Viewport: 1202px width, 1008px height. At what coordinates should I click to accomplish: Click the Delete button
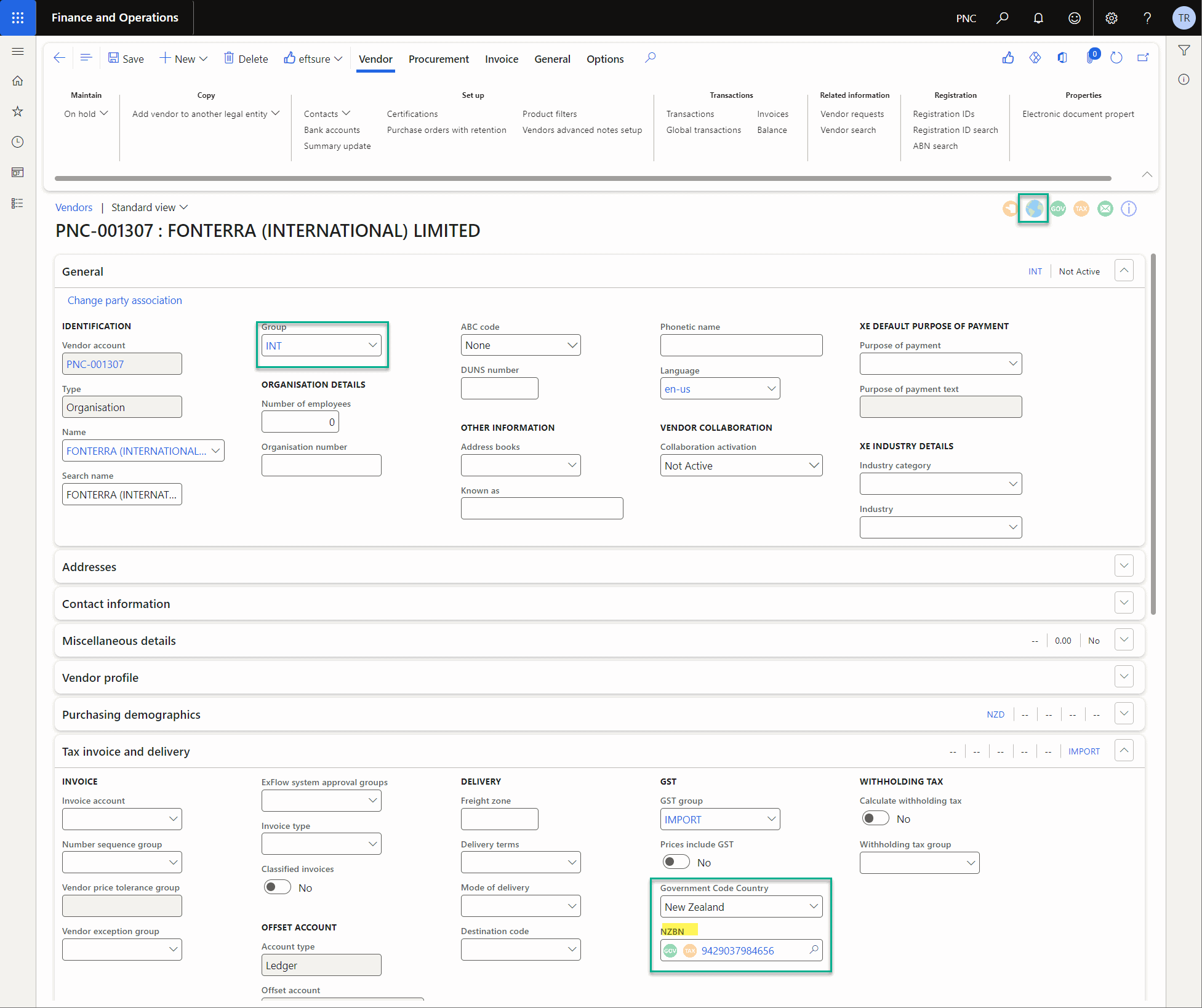click(246, 58)
